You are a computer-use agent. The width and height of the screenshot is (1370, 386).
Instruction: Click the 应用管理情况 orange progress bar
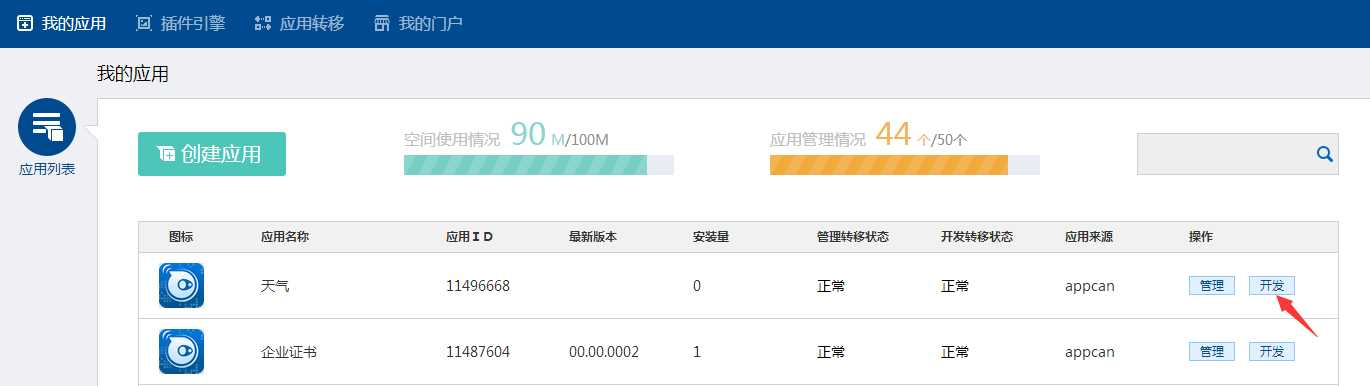tap(905, 165)
